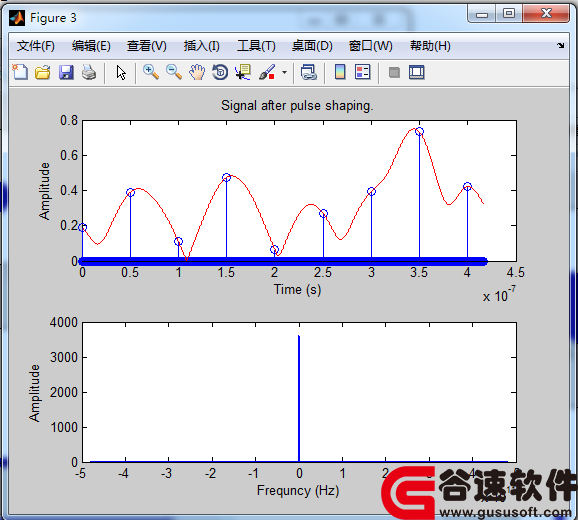This screenshot has width=578, height=520.
Task: Toggle the Insert Legend icon
Action: [363, 72]
